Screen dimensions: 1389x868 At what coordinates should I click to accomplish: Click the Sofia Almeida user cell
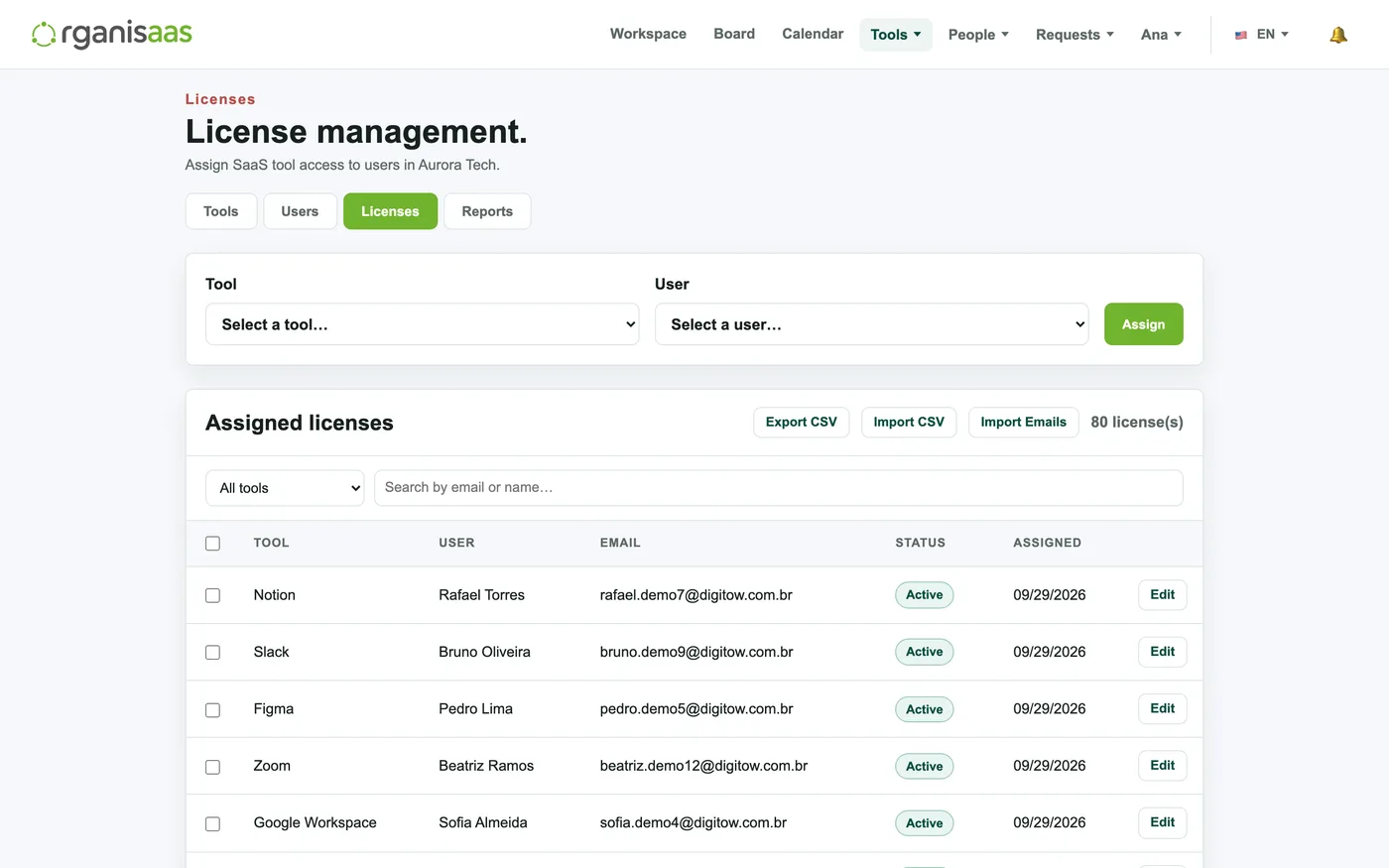tap(483, 823)
